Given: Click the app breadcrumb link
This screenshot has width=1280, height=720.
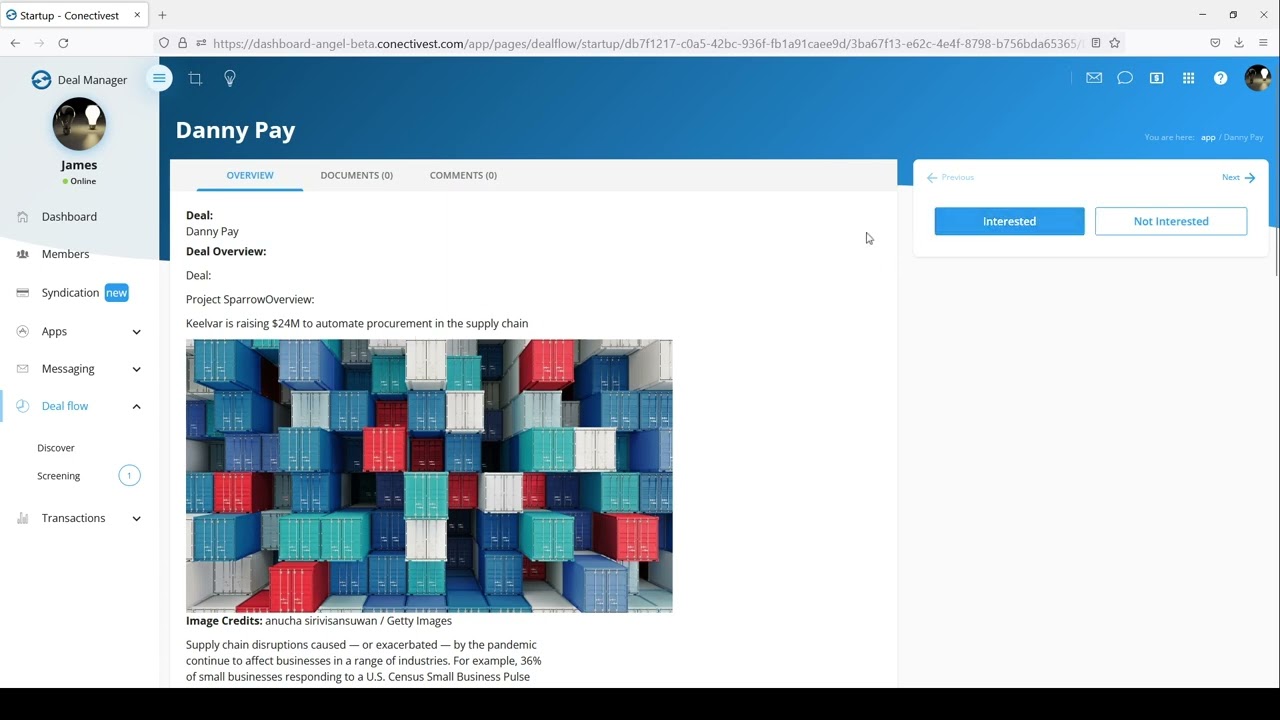Looking at the screenshot, I should click(1208, 137).
